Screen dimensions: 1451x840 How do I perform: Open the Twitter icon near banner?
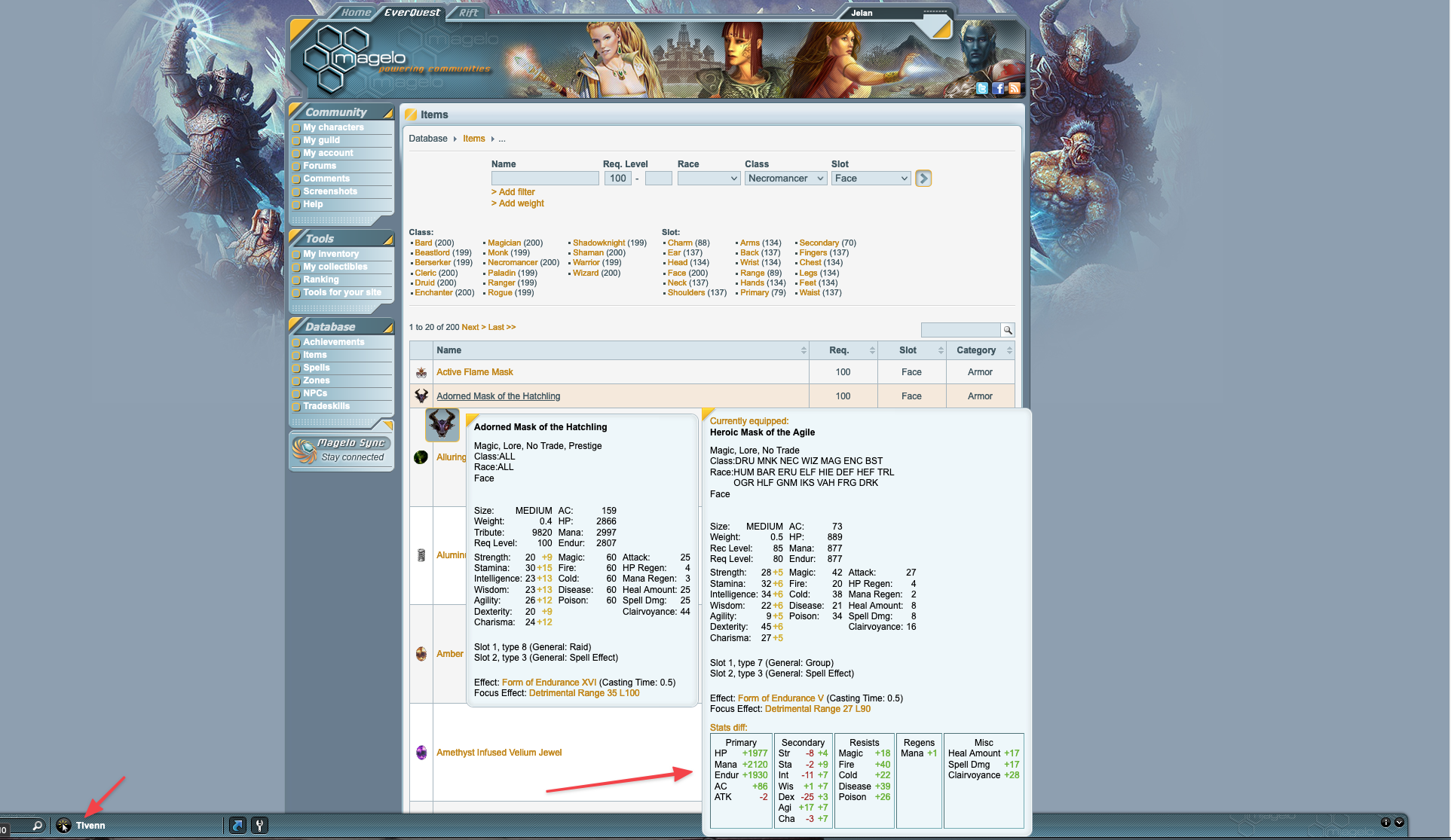pyautogui.click(x=982, y=88)
